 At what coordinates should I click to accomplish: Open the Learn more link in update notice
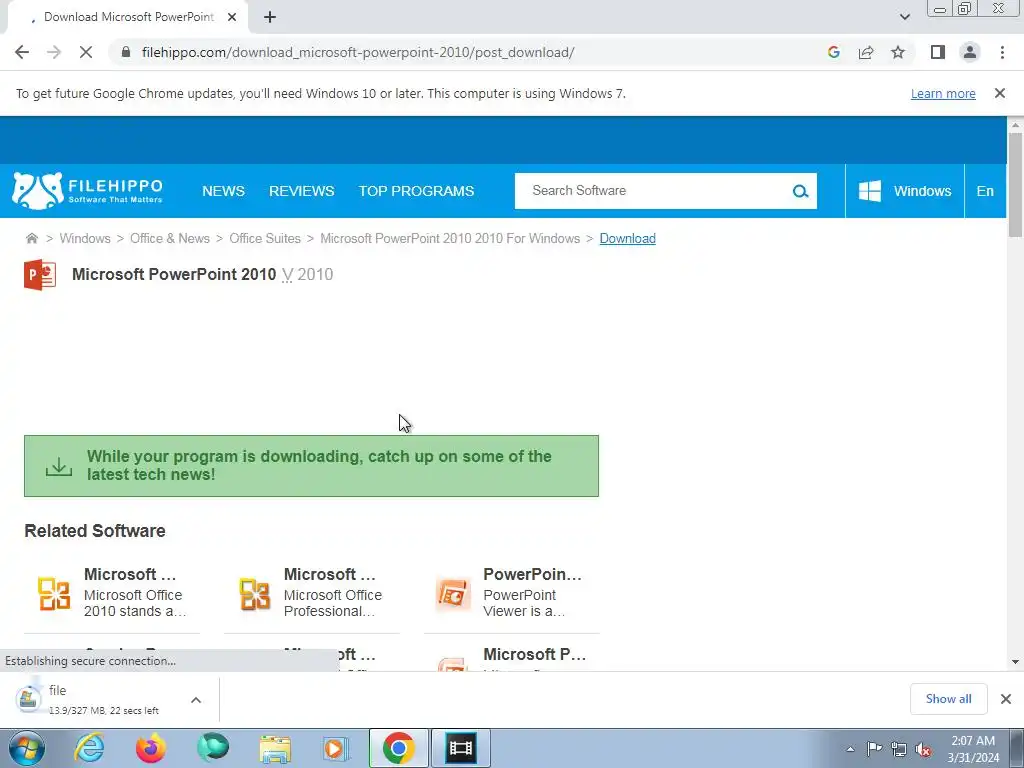943,93
